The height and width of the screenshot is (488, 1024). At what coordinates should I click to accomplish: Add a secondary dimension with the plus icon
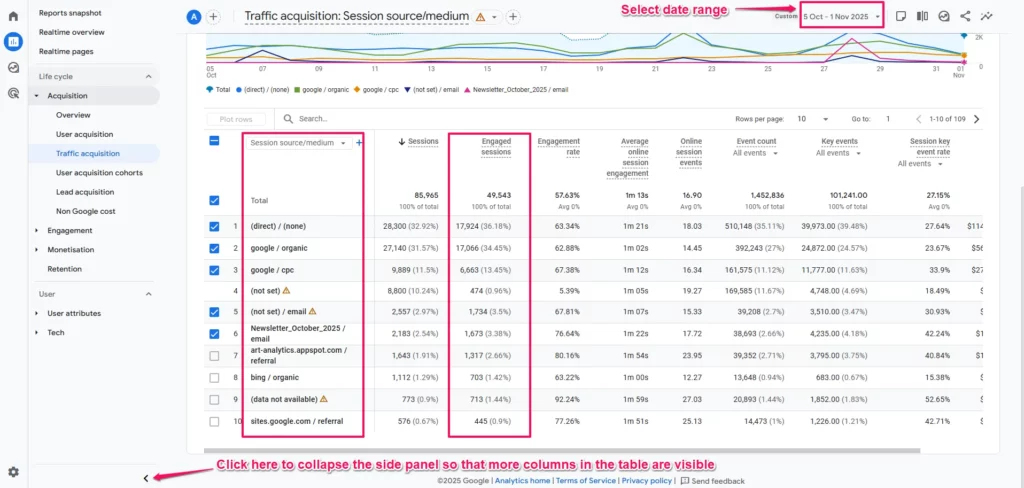359,143
